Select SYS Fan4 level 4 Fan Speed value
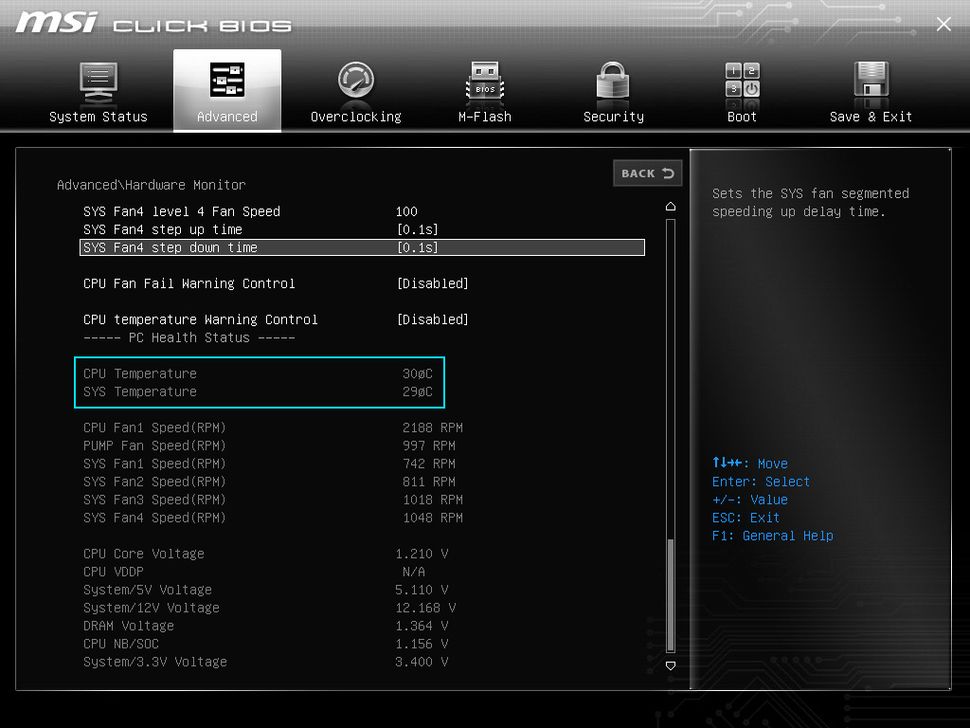The width and height of the screenshot is (970, 728). point(406,212)
